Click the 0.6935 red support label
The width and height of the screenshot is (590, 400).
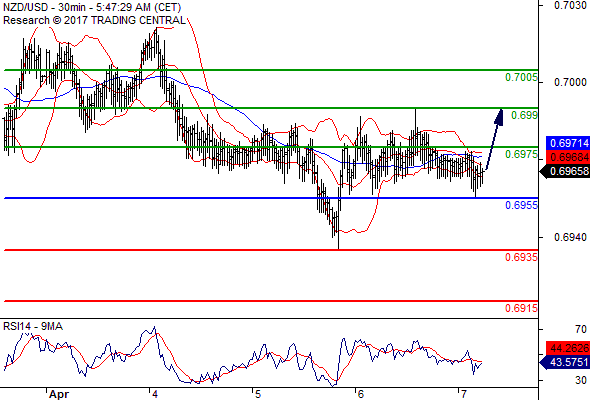(521, 257)
